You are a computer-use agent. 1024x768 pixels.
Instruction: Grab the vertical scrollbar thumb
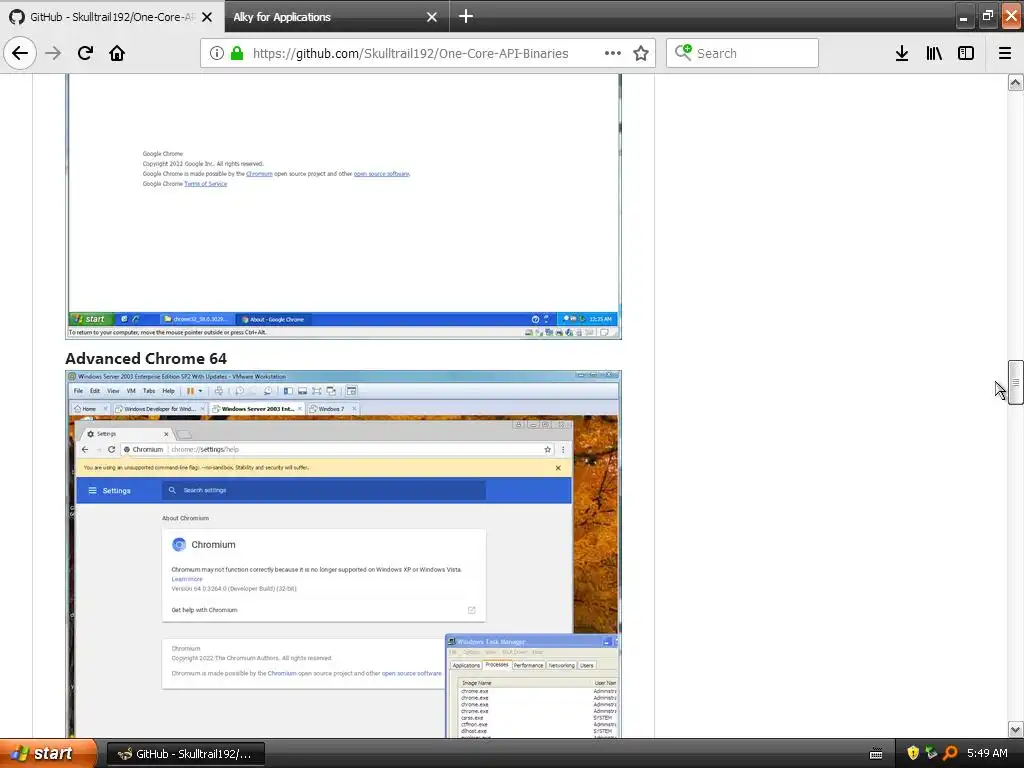[1016, 382]
